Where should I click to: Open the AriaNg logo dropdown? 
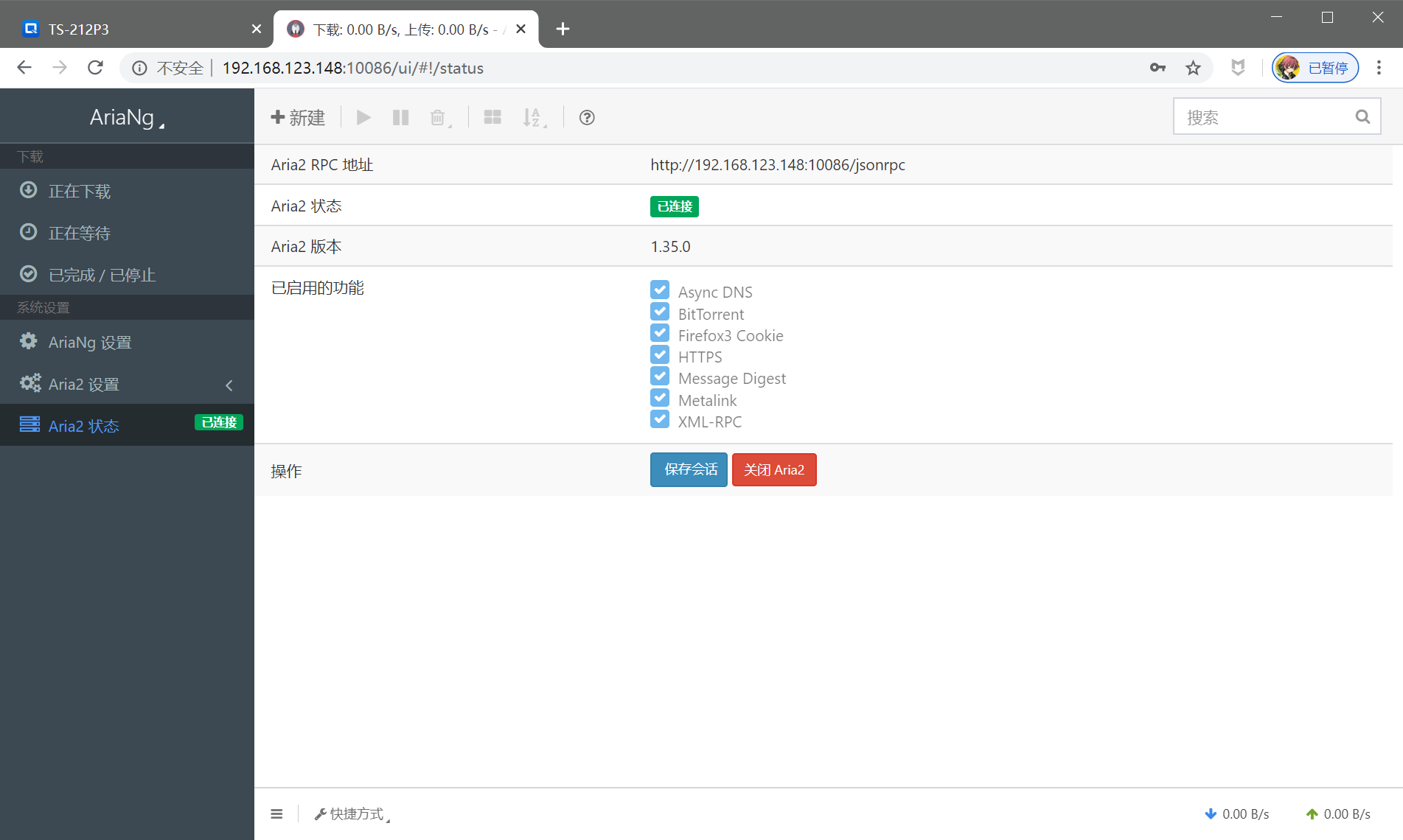tap(127, 117)
